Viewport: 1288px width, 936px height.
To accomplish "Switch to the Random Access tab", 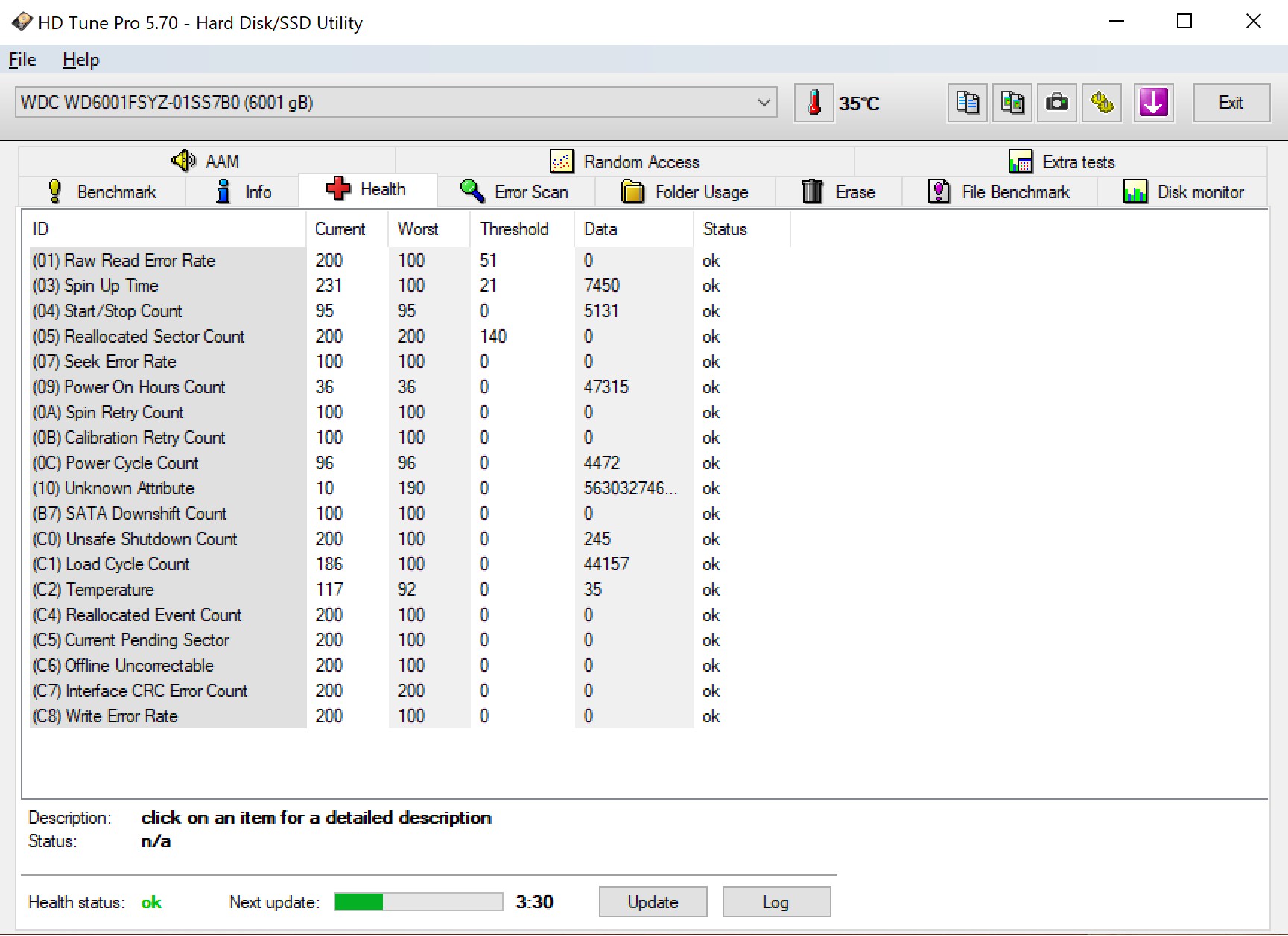I will [625, 162].
